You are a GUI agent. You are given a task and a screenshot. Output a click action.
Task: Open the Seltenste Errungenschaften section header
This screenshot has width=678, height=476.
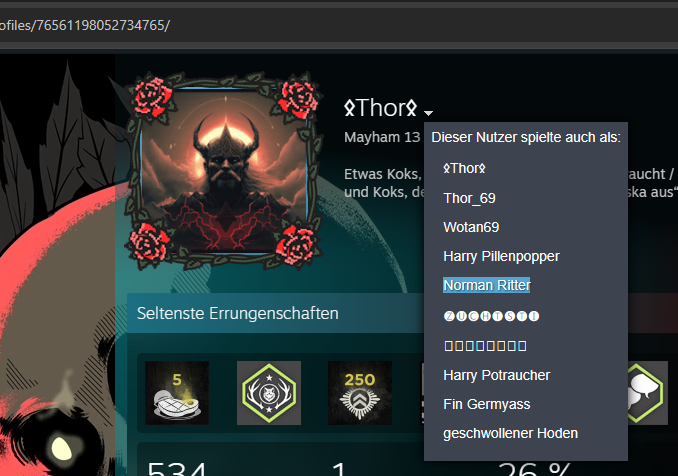coord(237,313)
